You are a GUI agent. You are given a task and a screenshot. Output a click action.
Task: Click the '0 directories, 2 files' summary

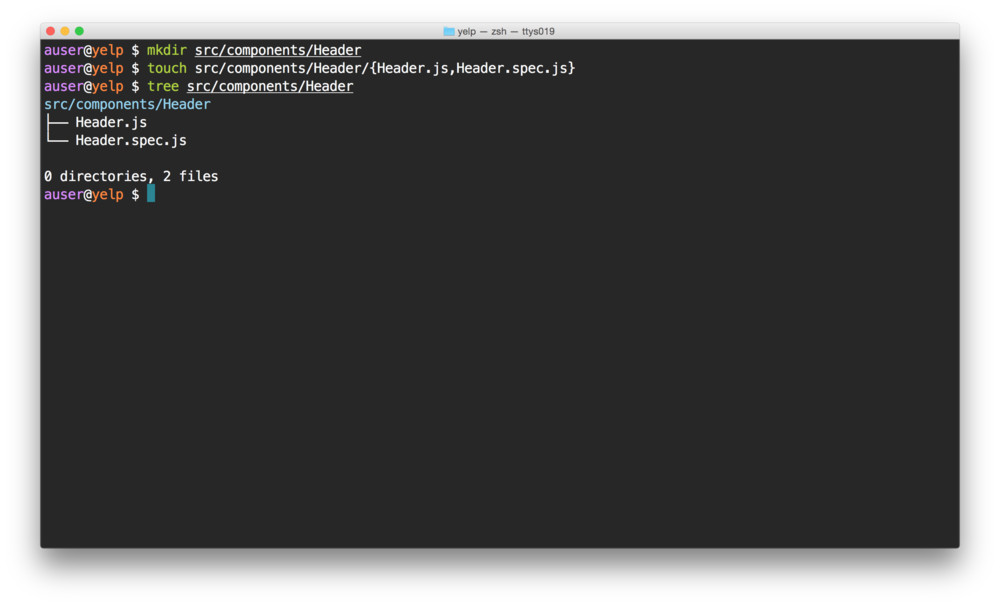point(131,176)
